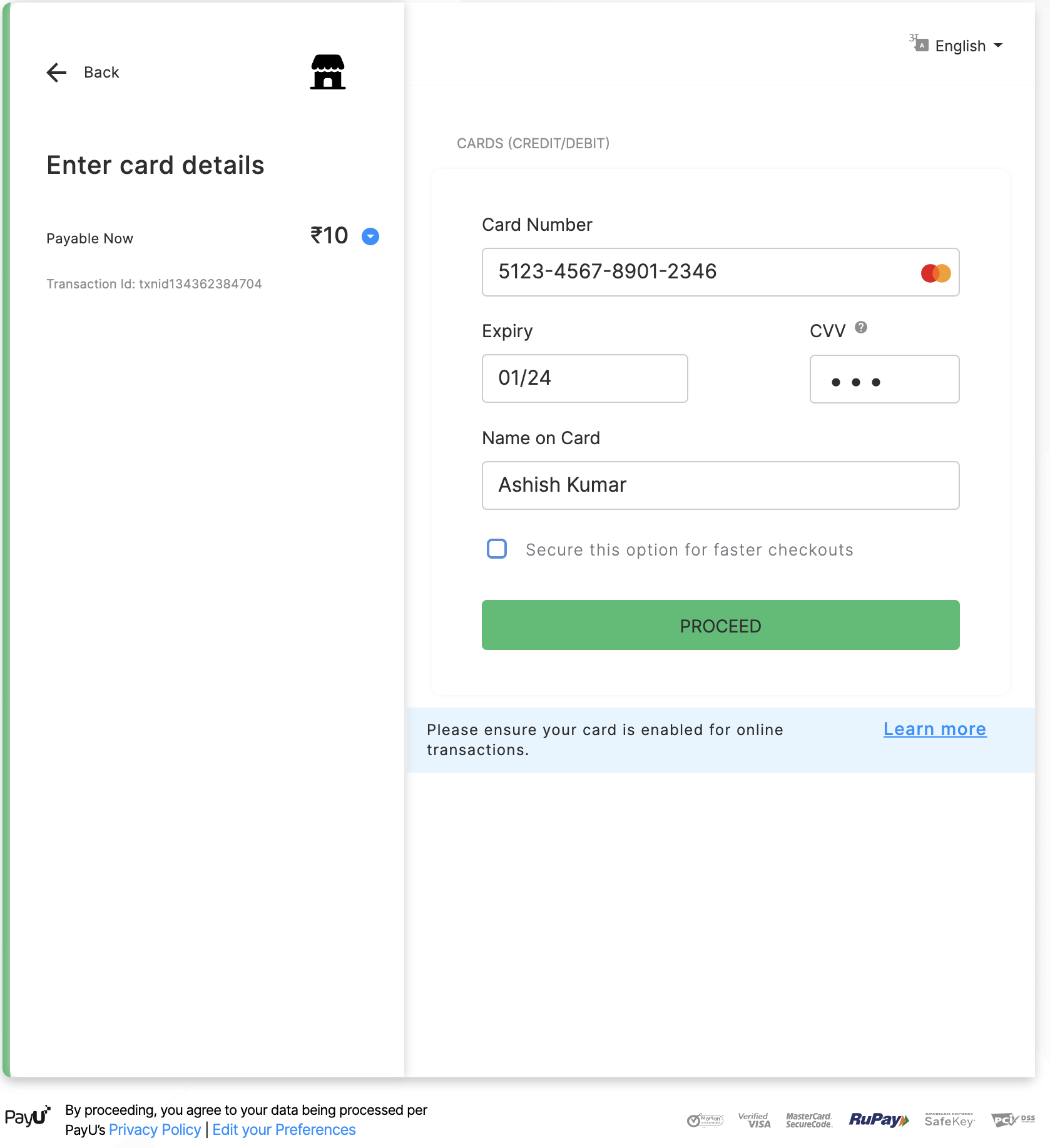Viewport: 1050px width, 1148px height.
Task: Click the PROCEED button
Action: 720,625
